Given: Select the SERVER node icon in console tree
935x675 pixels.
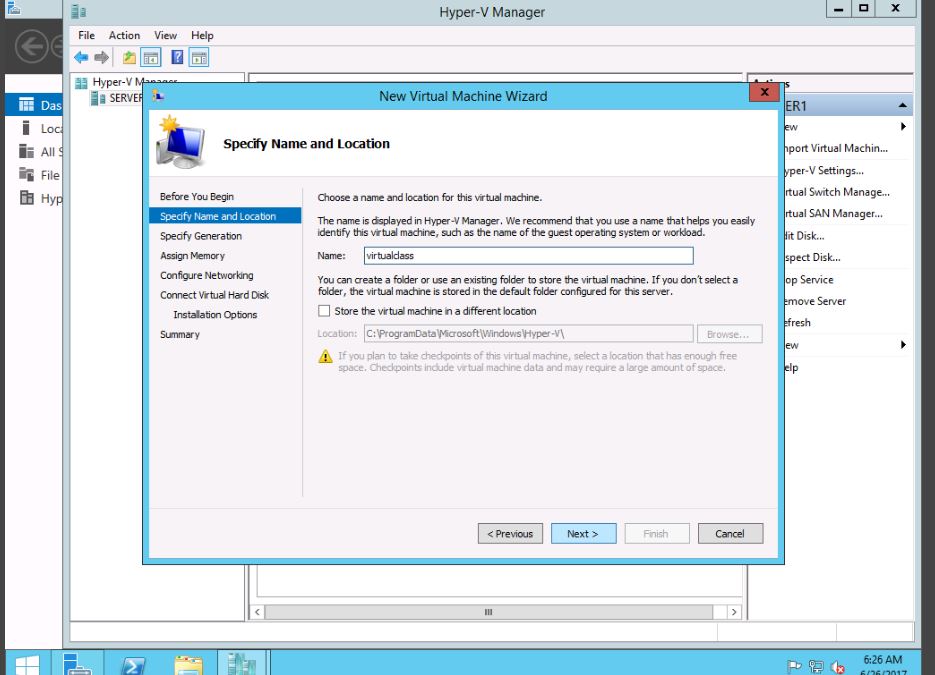Looking at the screenshot, I should (x=98, y=98).
